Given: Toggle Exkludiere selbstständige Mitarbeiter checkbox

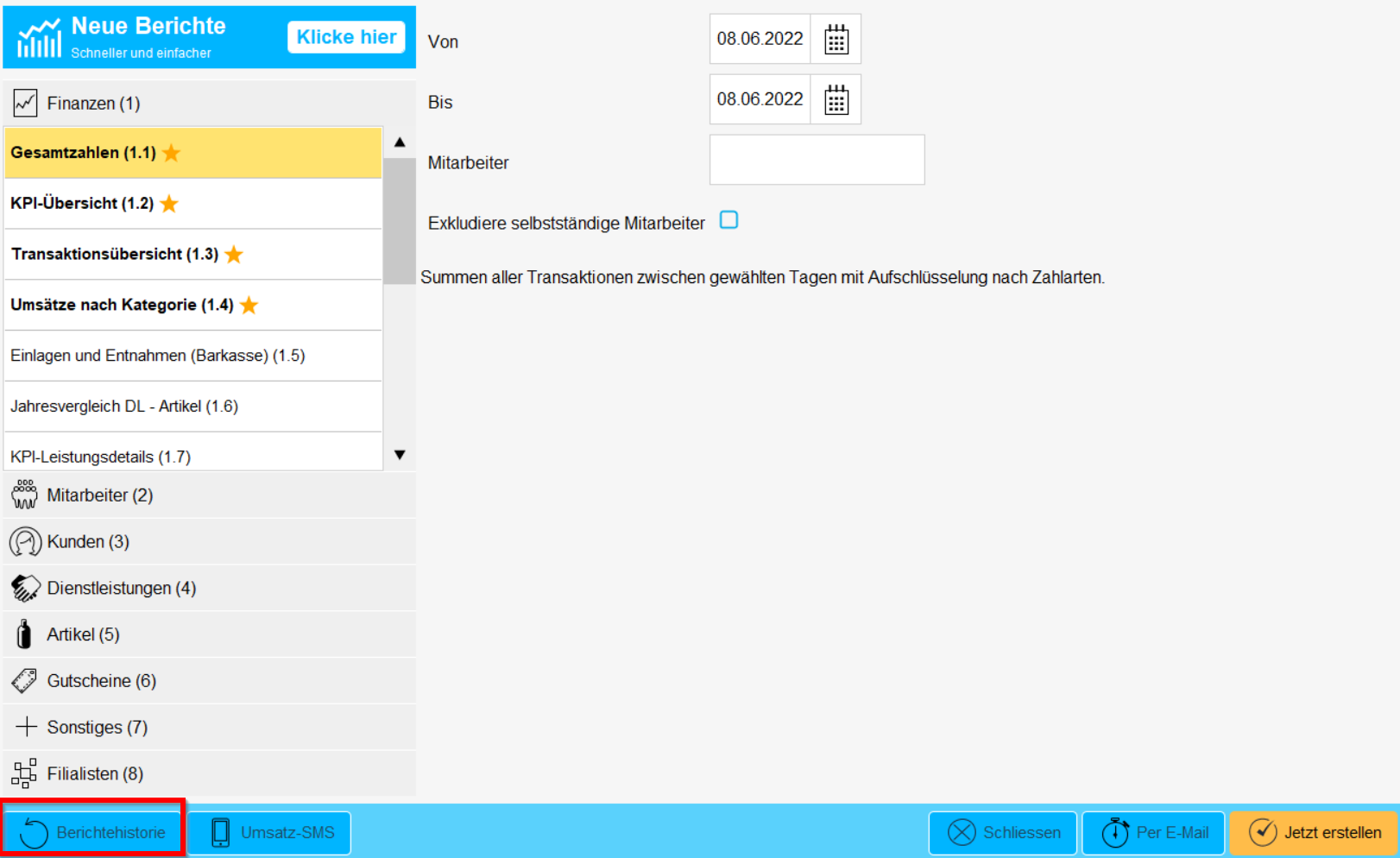Looking at the screenshot, I should coord(728,221).
